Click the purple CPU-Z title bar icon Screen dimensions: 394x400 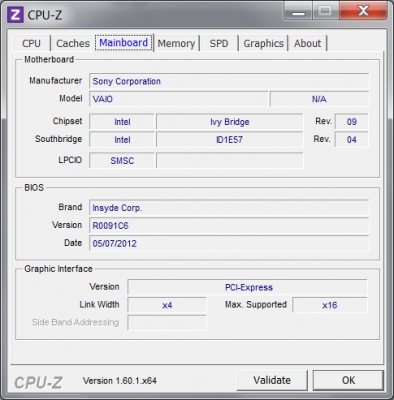point(15,15)
